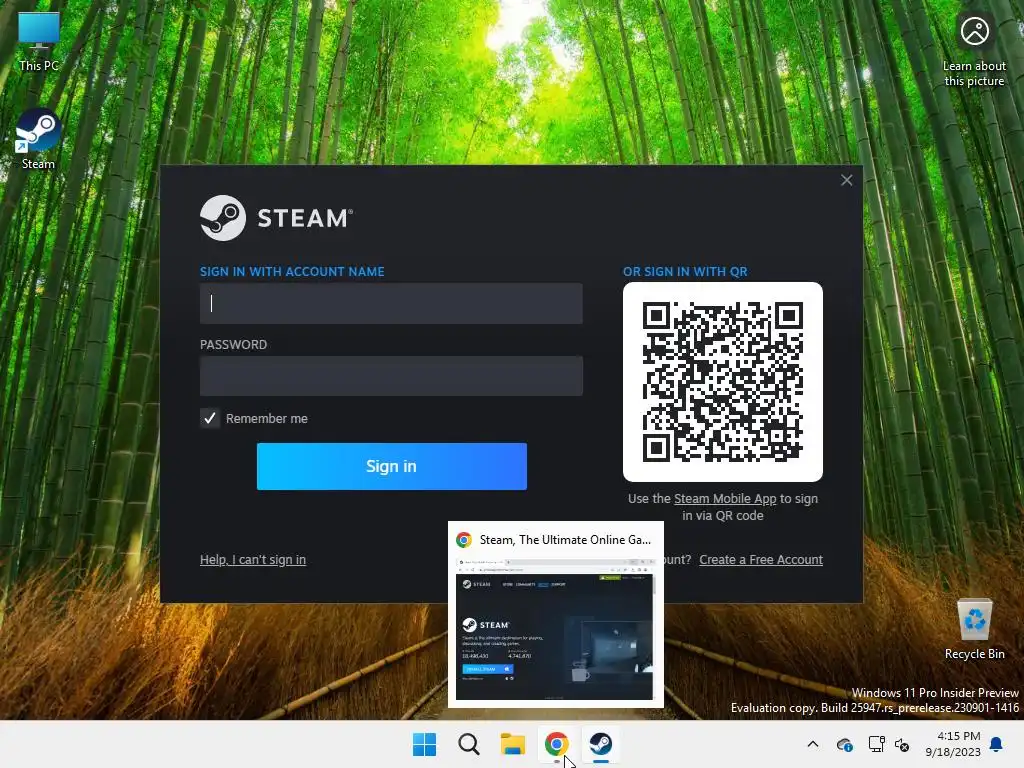Focus the account name input field
The width and height of the screenshot is (1024, 768).
coord(391,303)
